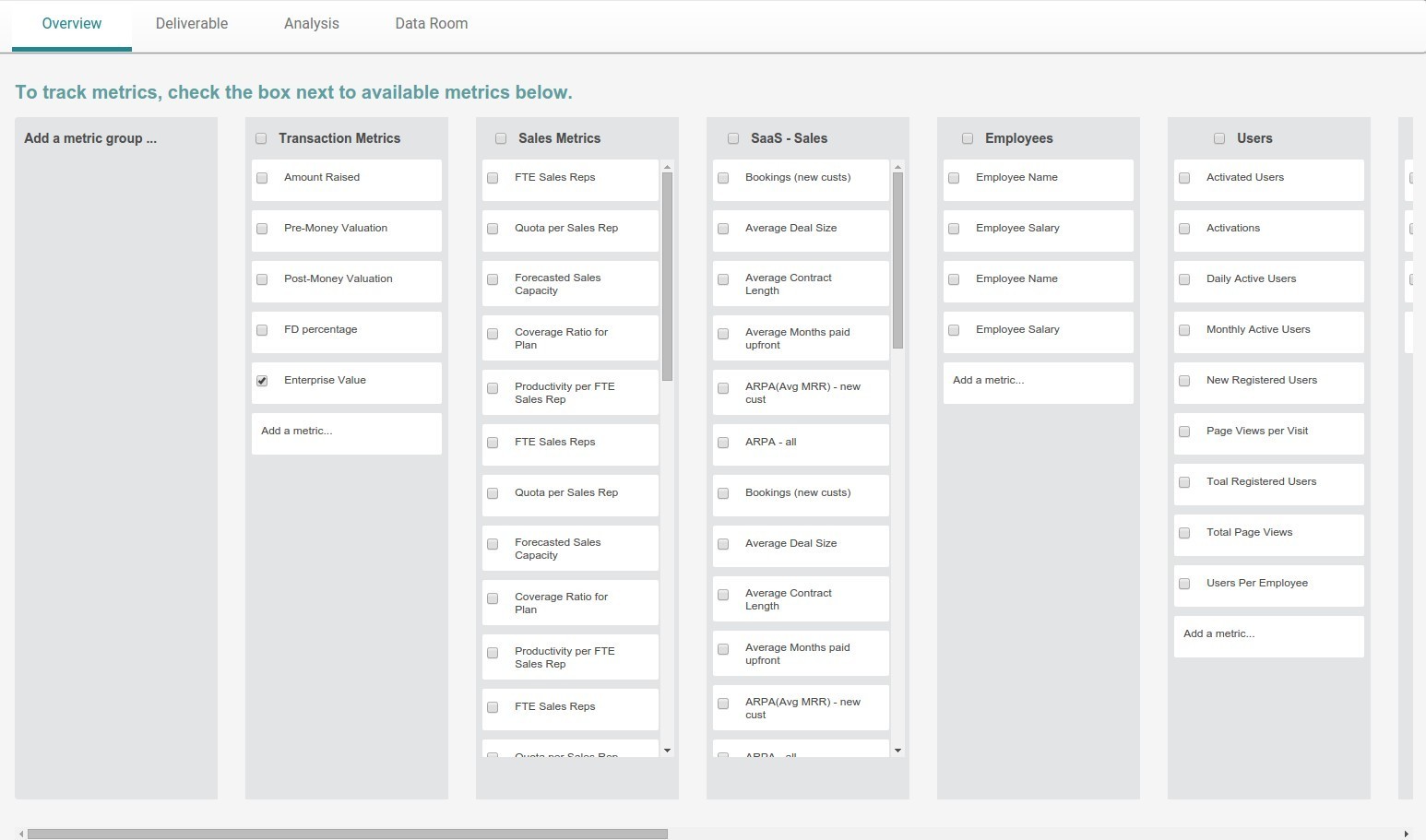Enable the SaaS - Sales group checkbox

[733, 138]
